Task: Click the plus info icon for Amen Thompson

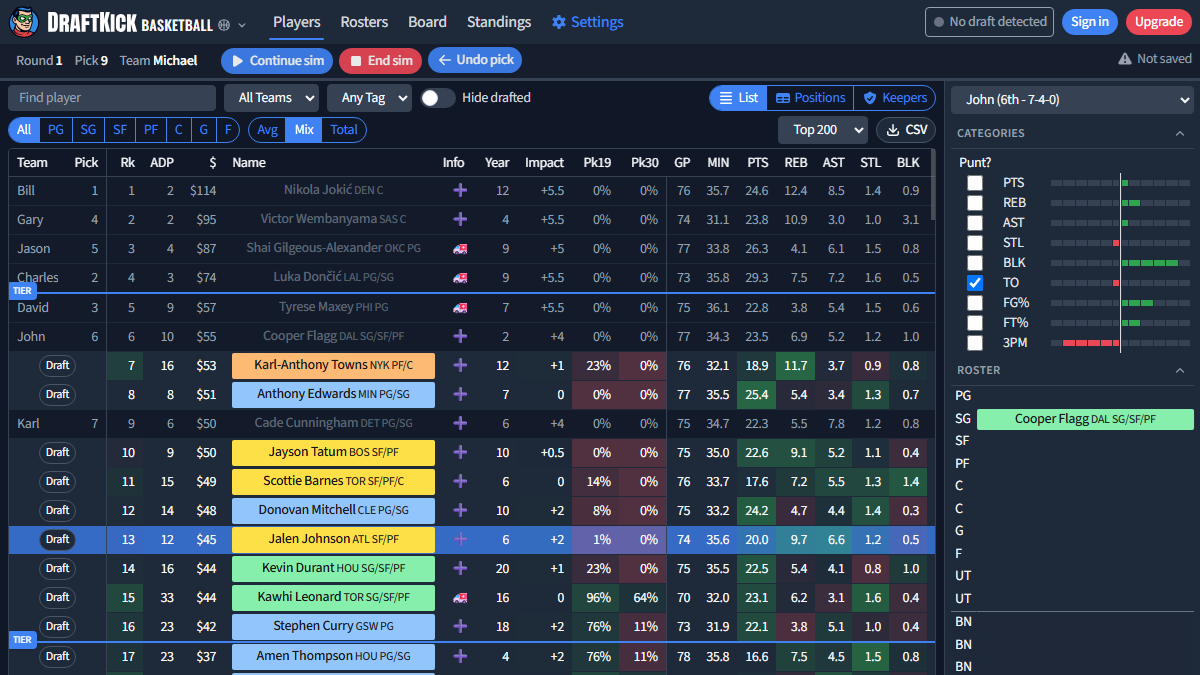Action: pyautogui.click(x=460, y=656)
